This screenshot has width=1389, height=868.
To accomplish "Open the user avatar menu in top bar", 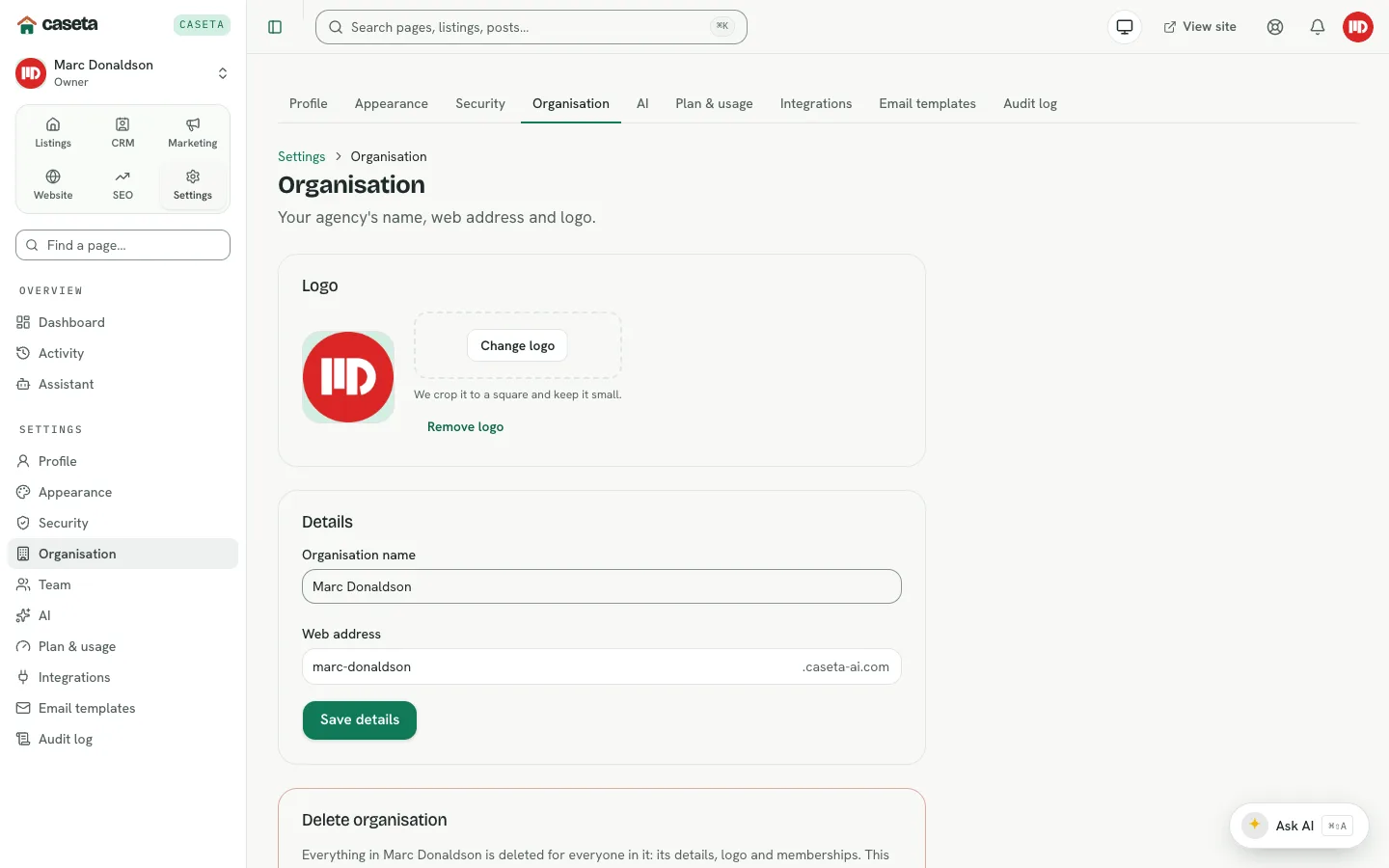I will pos(1358,27).
